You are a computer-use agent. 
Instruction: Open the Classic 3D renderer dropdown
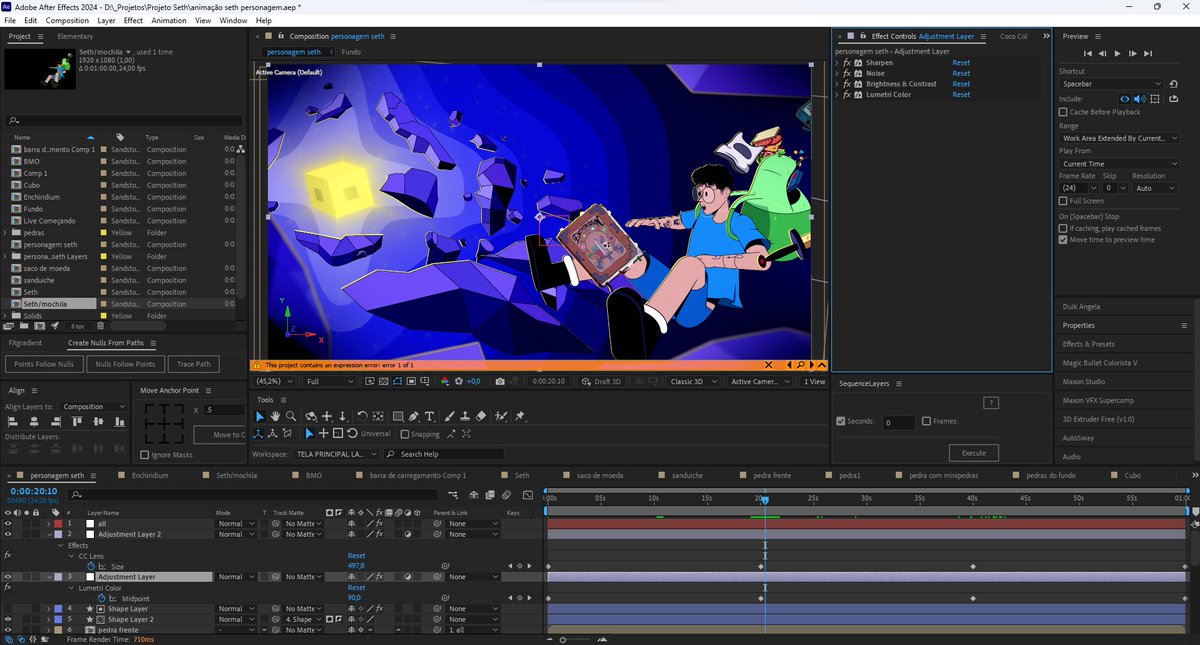(693, 381)
